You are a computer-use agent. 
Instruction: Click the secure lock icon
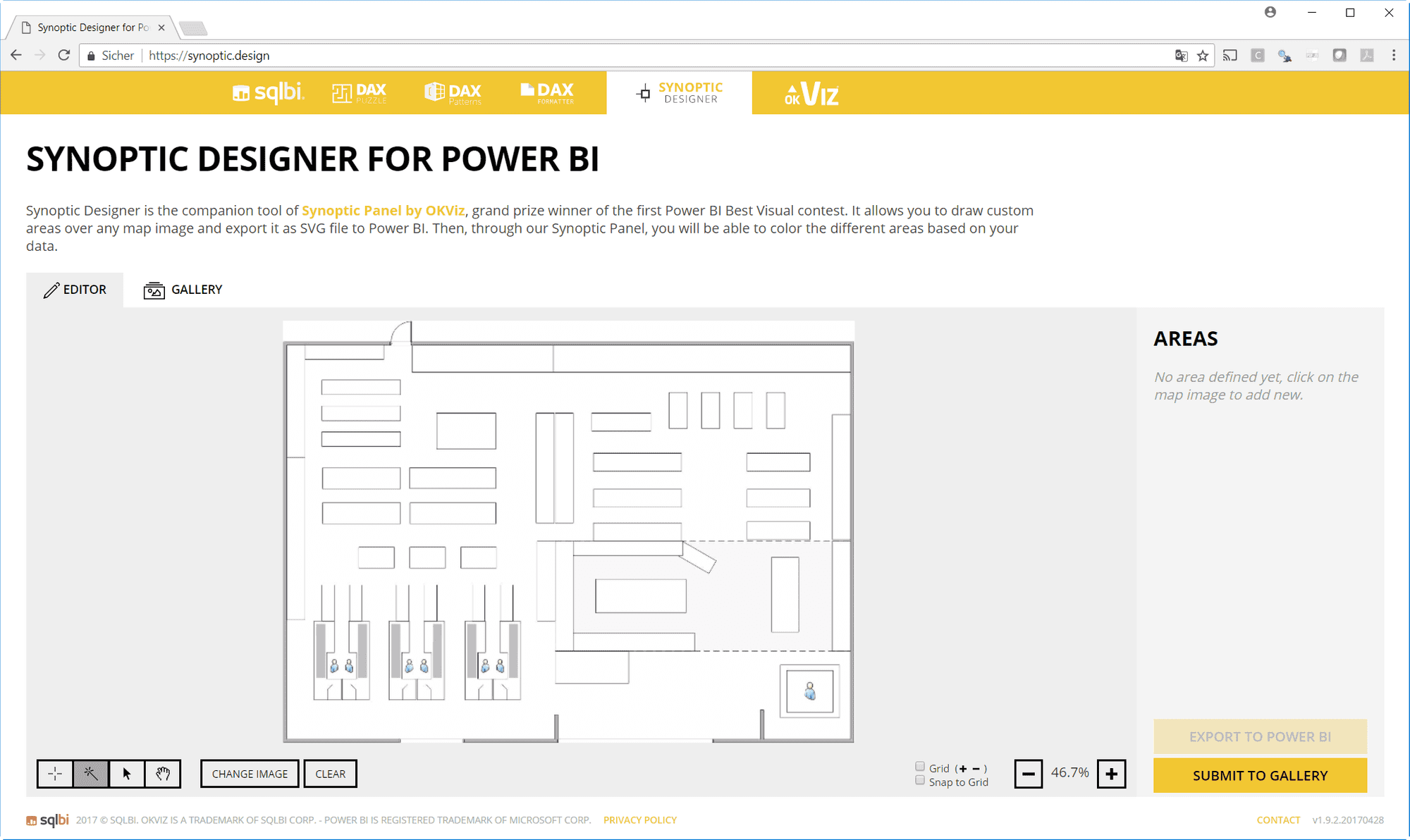91,56
